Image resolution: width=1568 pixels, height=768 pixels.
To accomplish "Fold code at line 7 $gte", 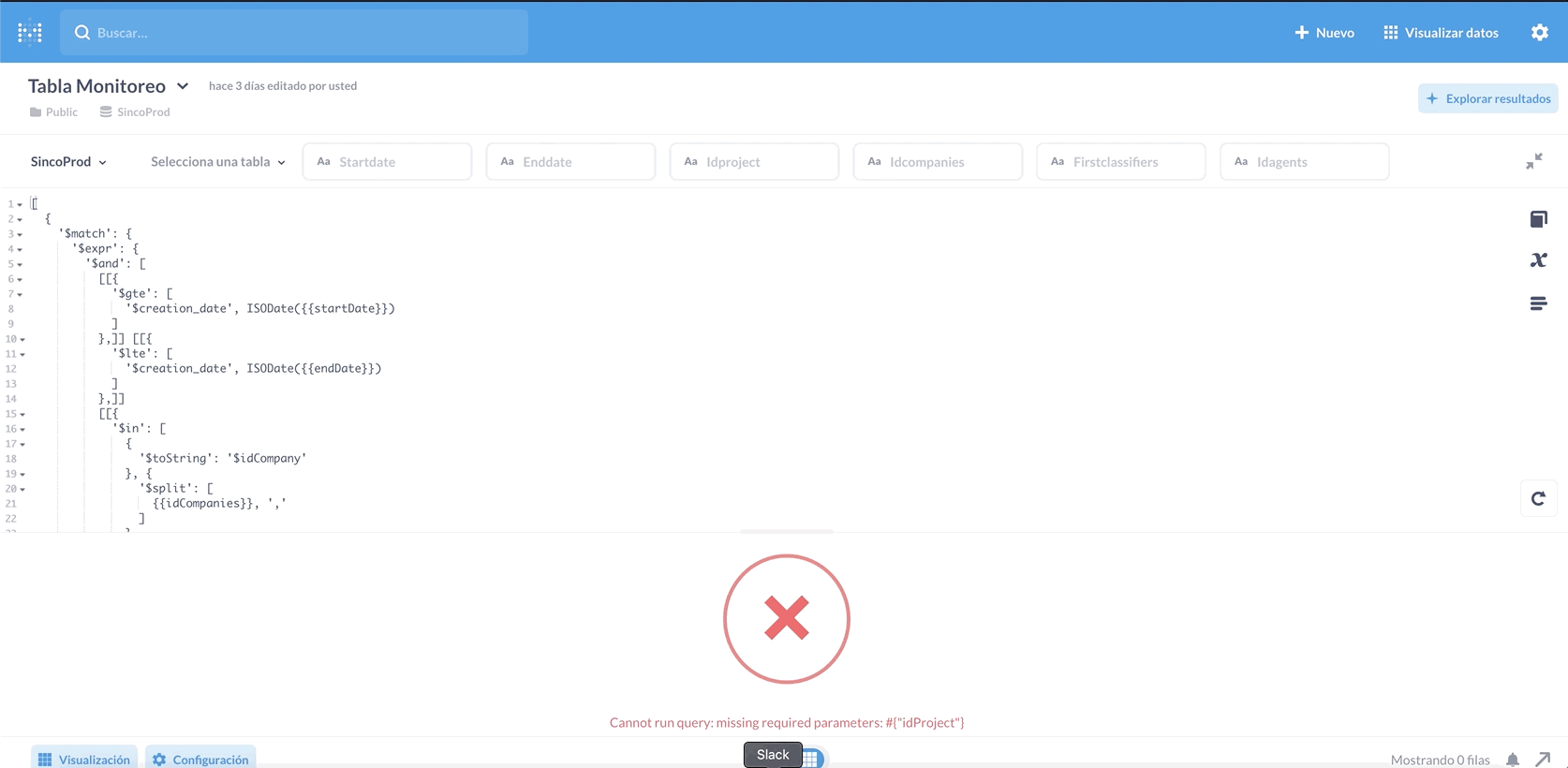I will coord(20,294).
